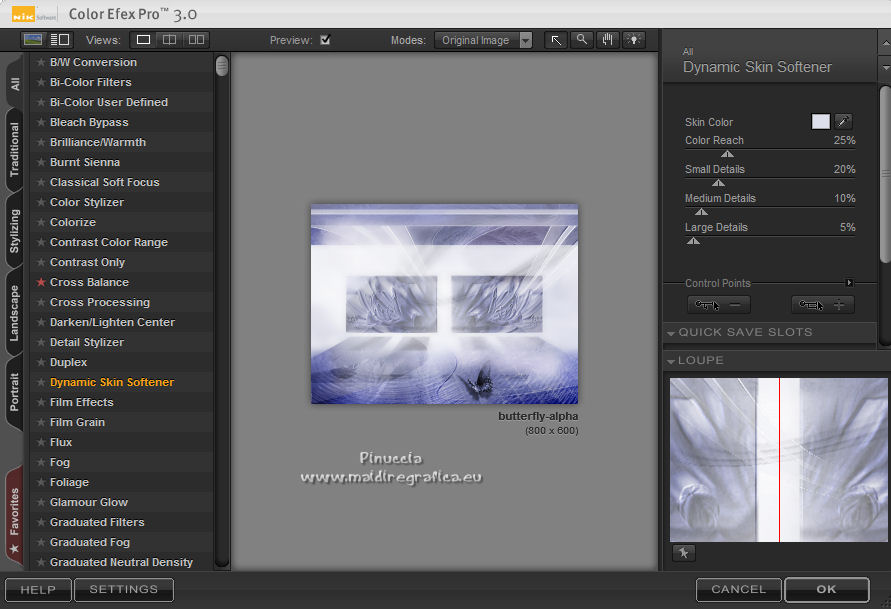Select the Cross Processing filter

pos(100,302)
